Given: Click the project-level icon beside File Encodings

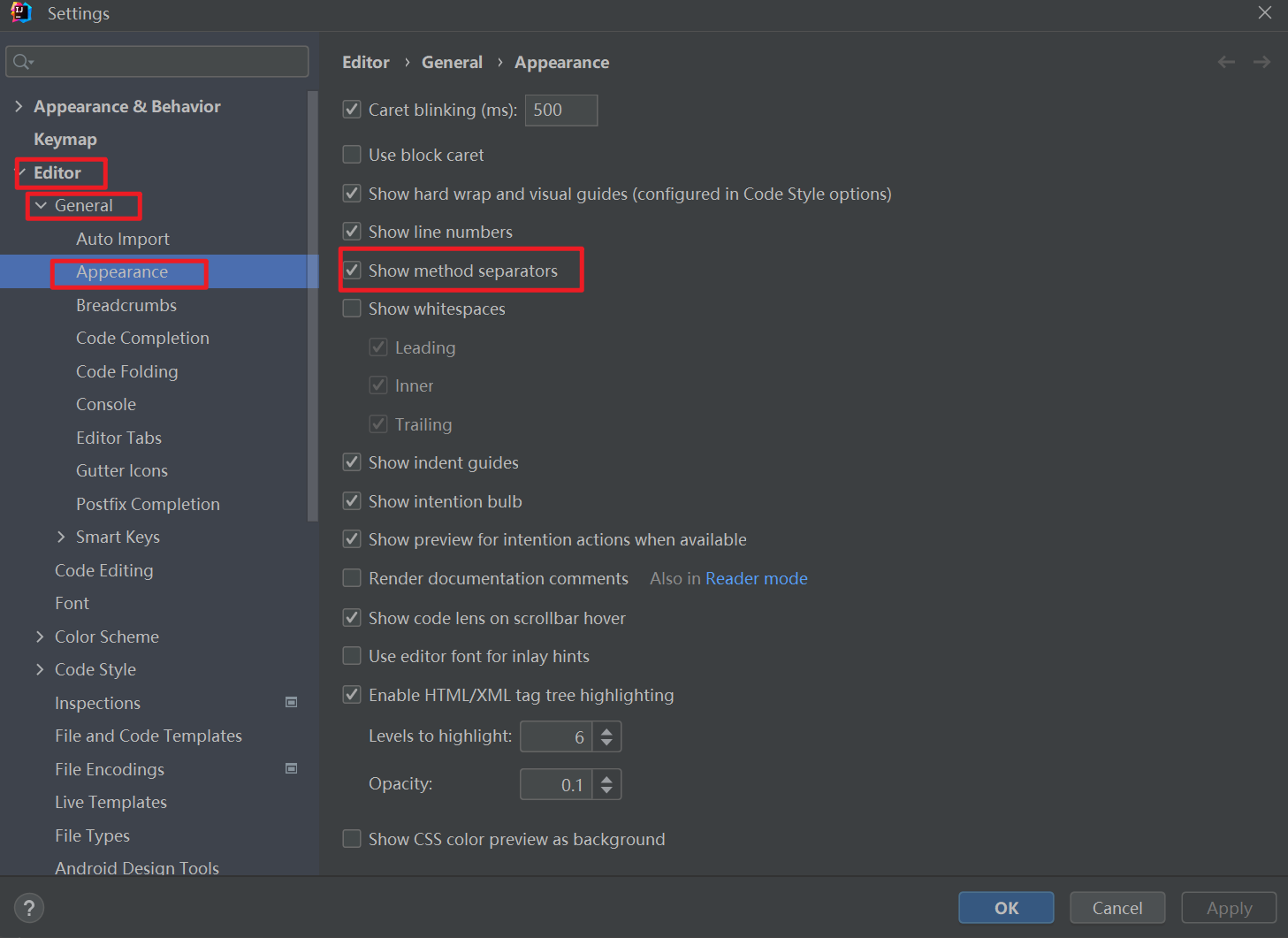Looking at the screenshot, I should tap(291, 768).
